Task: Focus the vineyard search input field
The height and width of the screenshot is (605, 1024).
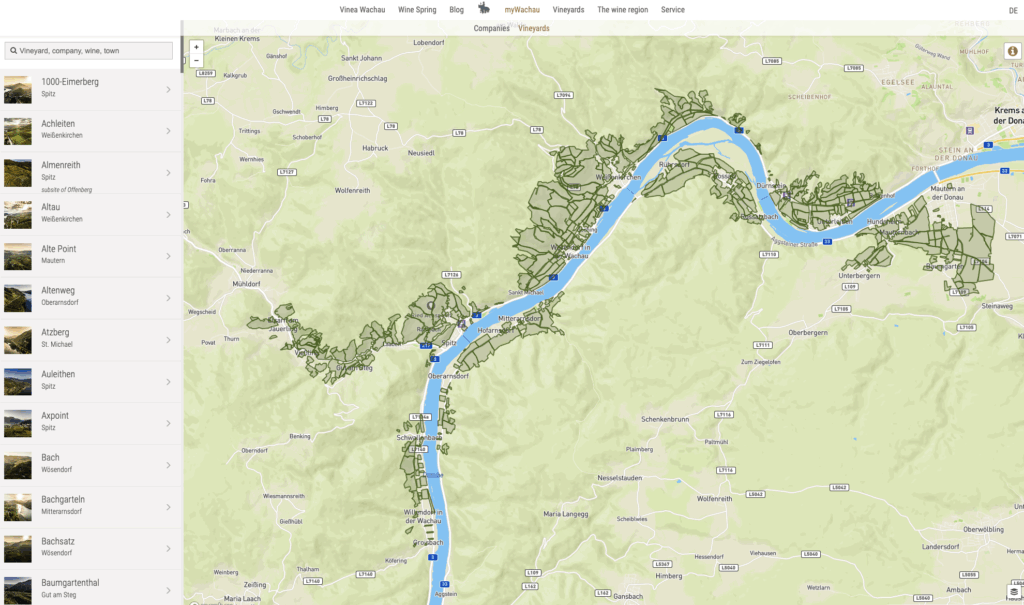Action: click(x=89, y=50)
